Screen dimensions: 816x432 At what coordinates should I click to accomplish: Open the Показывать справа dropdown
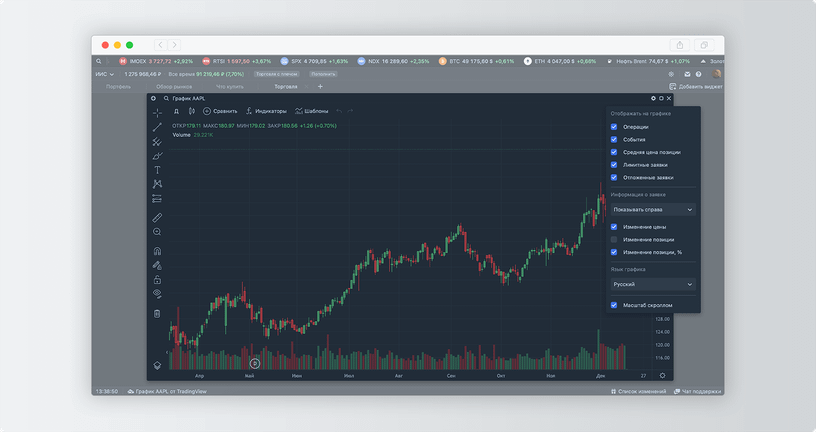coord(653,210)
